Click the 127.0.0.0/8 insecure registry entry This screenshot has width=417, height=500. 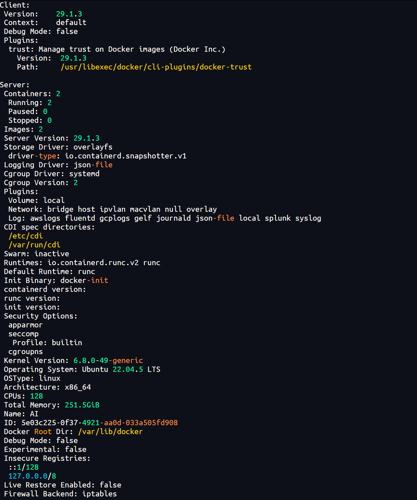tap(32, 476)
